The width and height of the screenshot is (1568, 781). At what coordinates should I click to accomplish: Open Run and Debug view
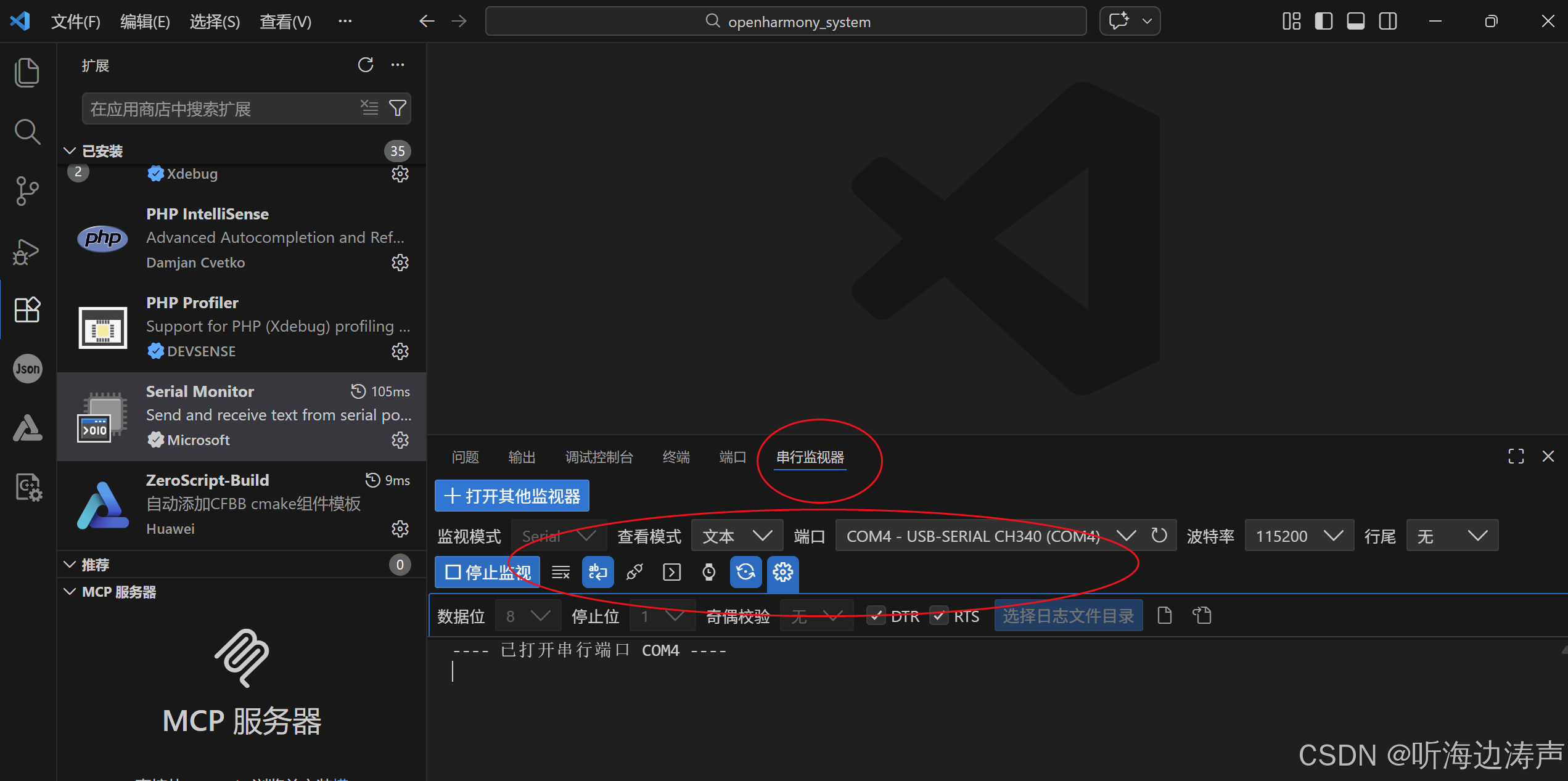[x=27, y=251]
